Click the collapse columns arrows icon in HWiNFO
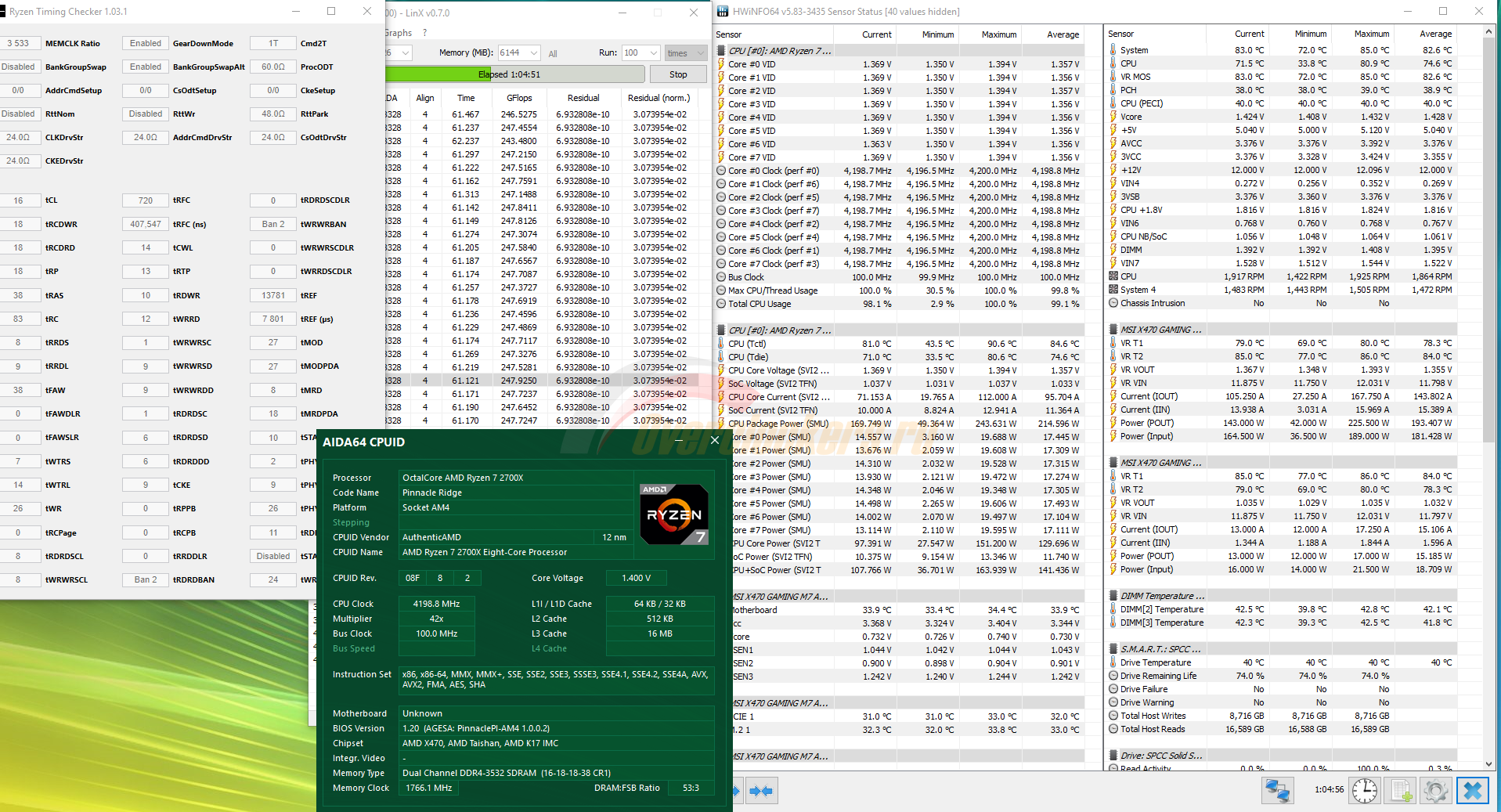Image resolution: width=1501 pixels, height=812 pixels. pos(760,791)
